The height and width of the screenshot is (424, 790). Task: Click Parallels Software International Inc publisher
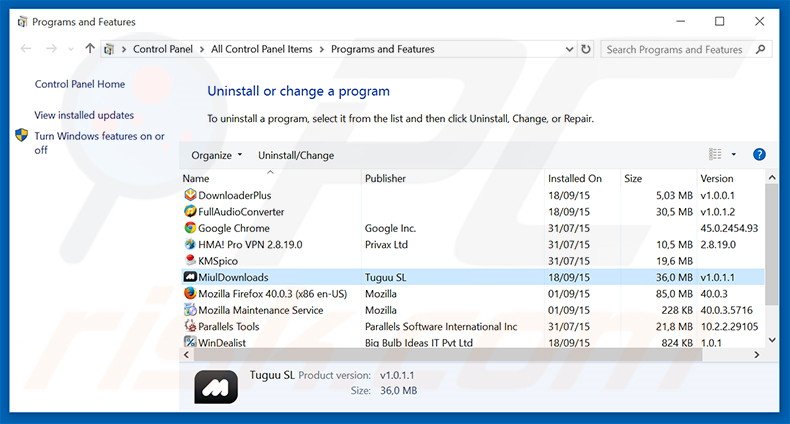pos(441,326)
